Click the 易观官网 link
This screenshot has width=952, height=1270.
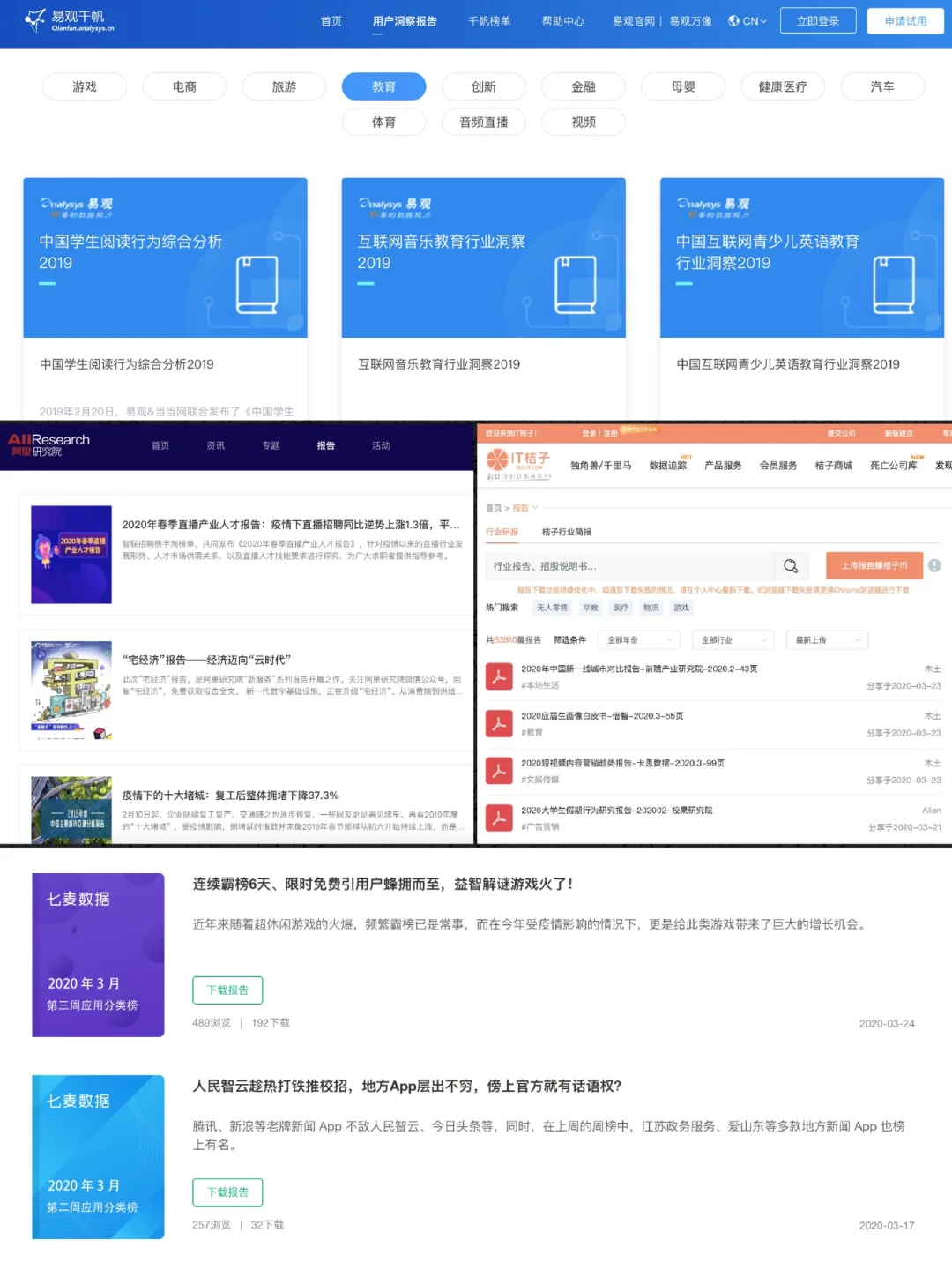click(x=634, y=21)
